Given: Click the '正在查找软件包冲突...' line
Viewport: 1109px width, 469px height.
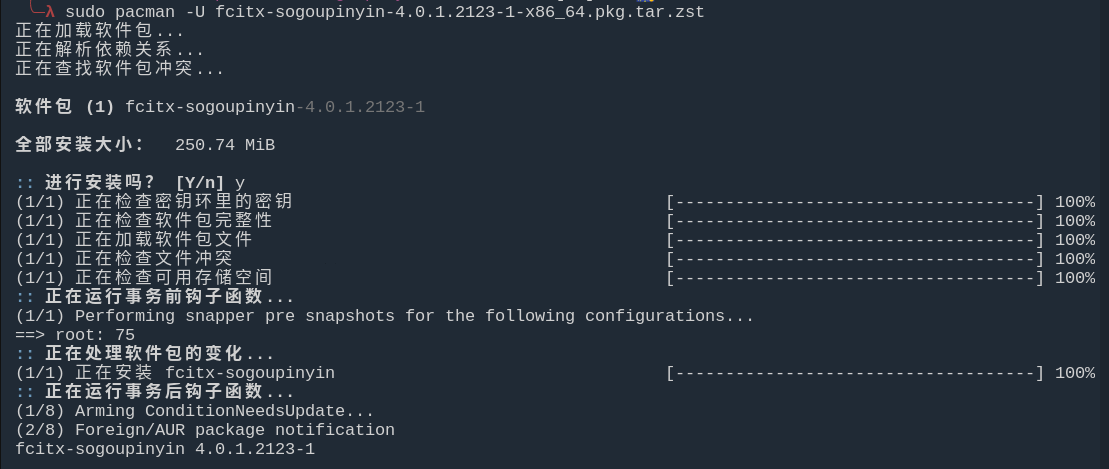Looking at the screenshot, I should pos(120,69).
